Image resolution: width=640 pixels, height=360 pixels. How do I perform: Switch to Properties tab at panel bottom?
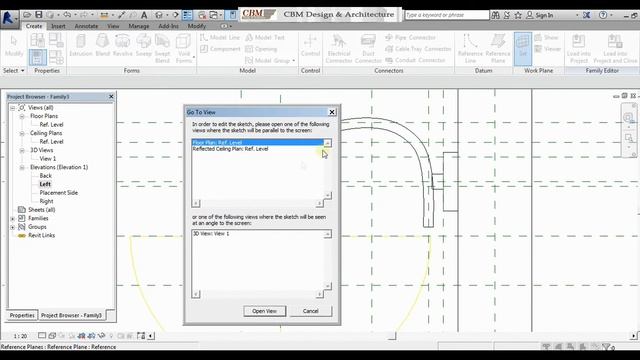pos(22,315)
